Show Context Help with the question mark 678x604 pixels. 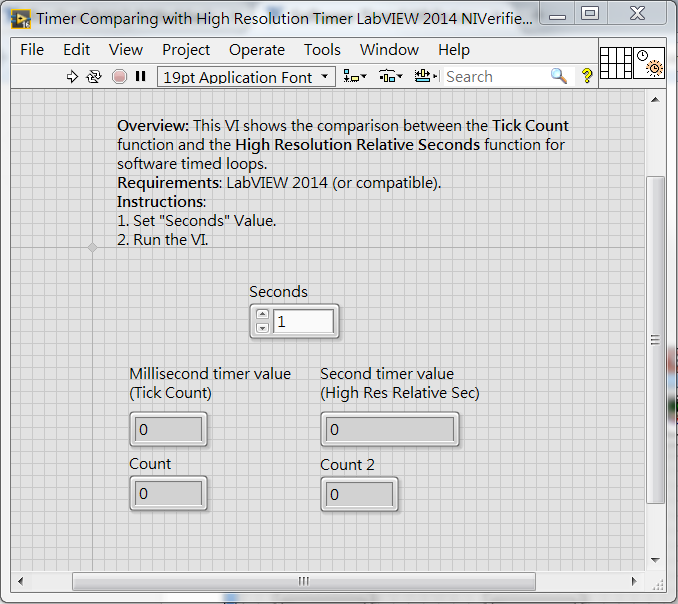click(x=587, y=76)
